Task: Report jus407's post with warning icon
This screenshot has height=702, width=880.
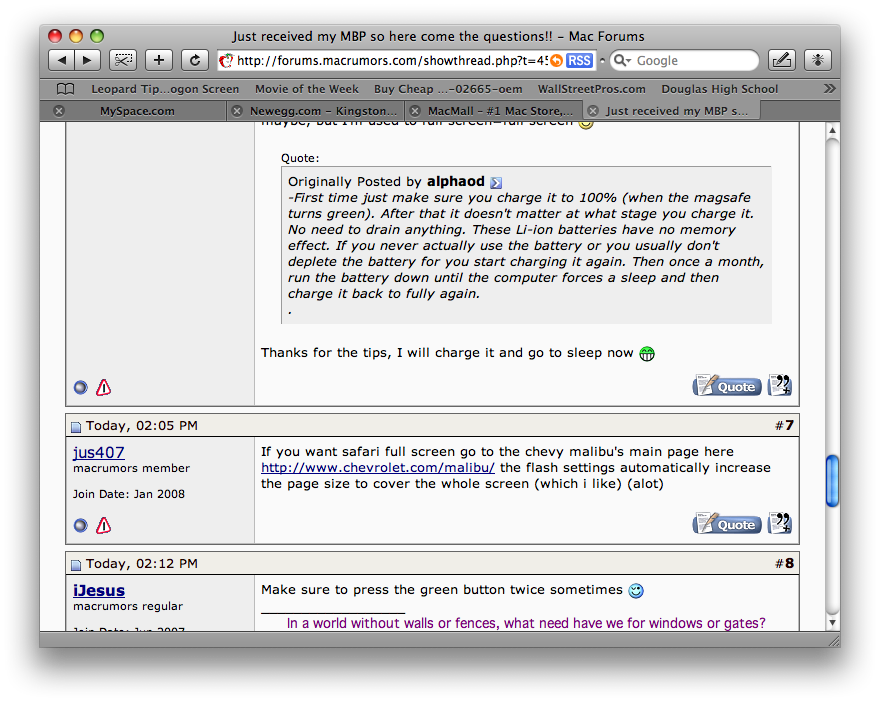Action: [x=103, y=525]
